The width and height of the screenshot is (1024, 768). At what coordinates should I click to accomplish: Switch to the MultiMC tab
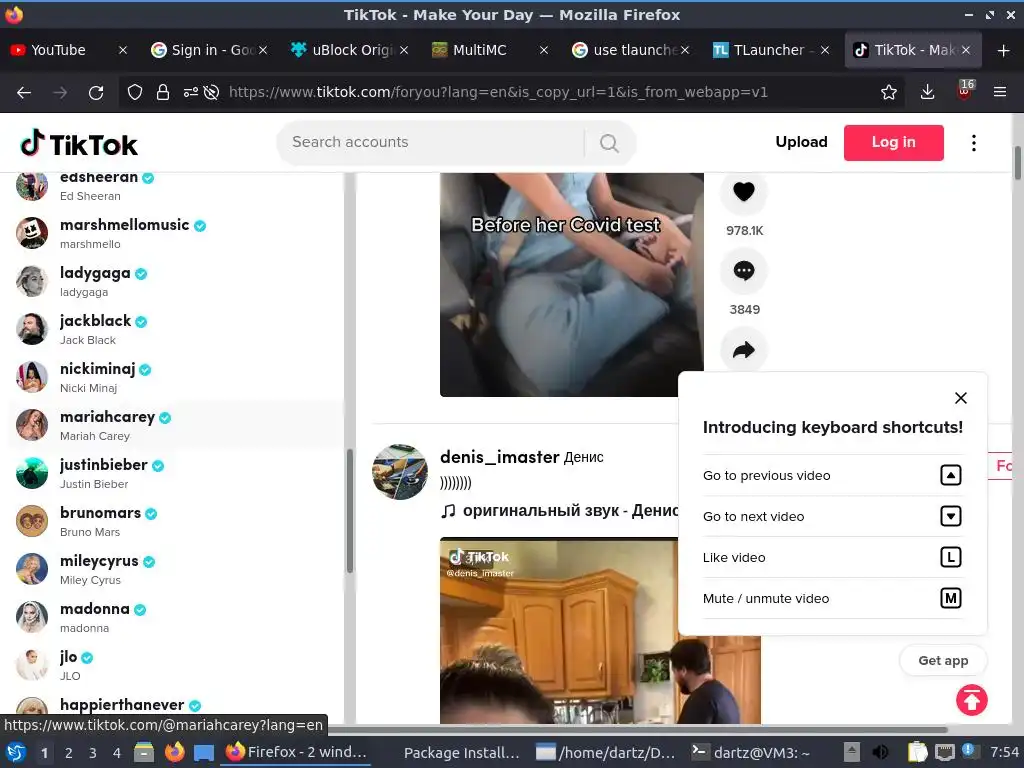click(x=490, y=50)
